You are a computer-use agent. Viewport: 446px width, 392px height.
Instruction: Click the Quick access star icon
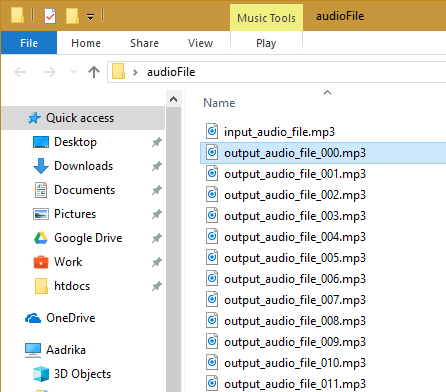click(34, 118)
